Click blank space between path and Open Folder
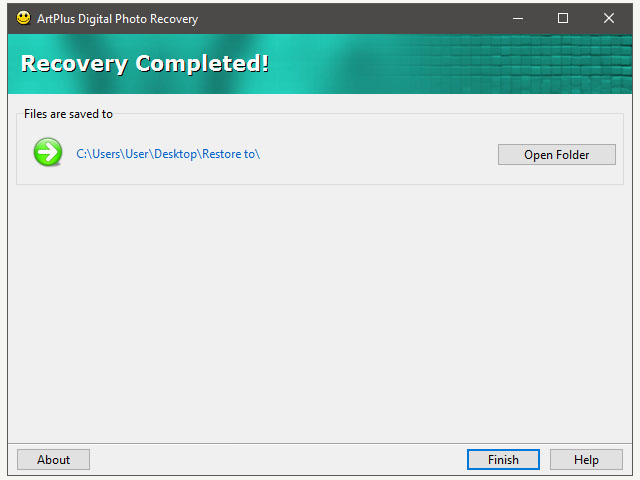 tap(380, 154)
